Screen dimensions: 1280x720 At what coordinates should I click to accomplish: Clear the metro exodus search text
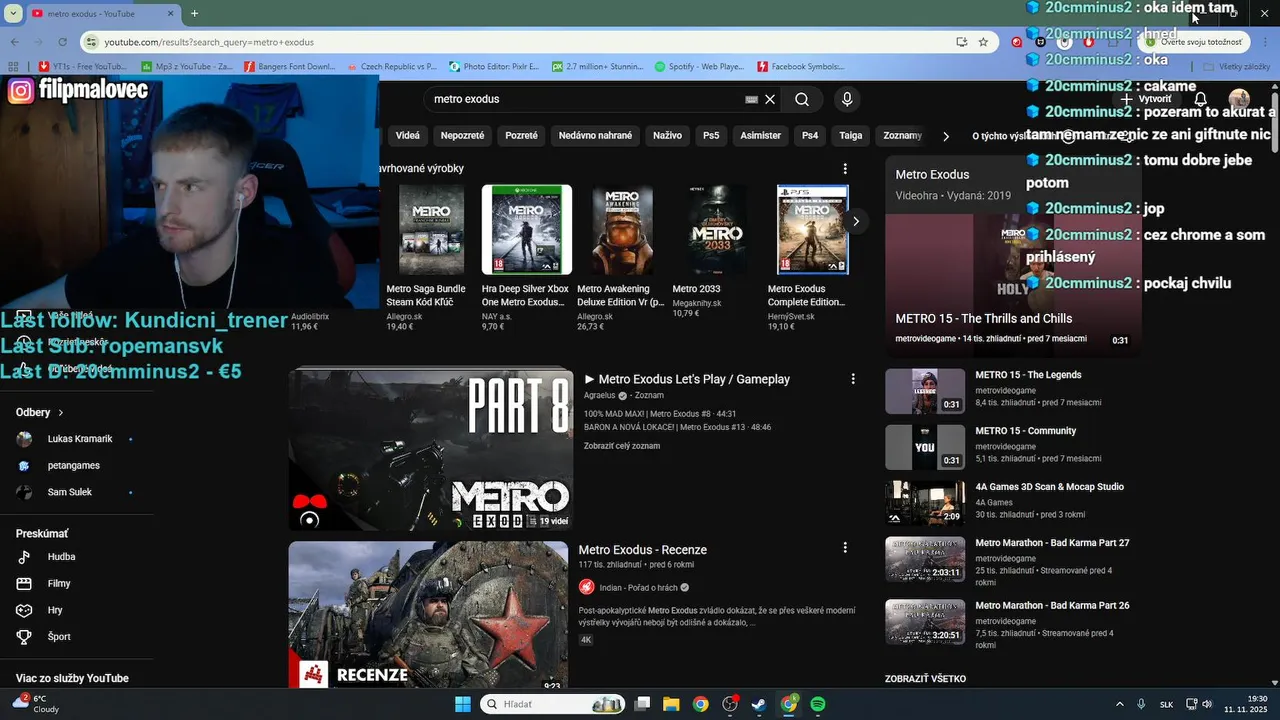point(770,99)
